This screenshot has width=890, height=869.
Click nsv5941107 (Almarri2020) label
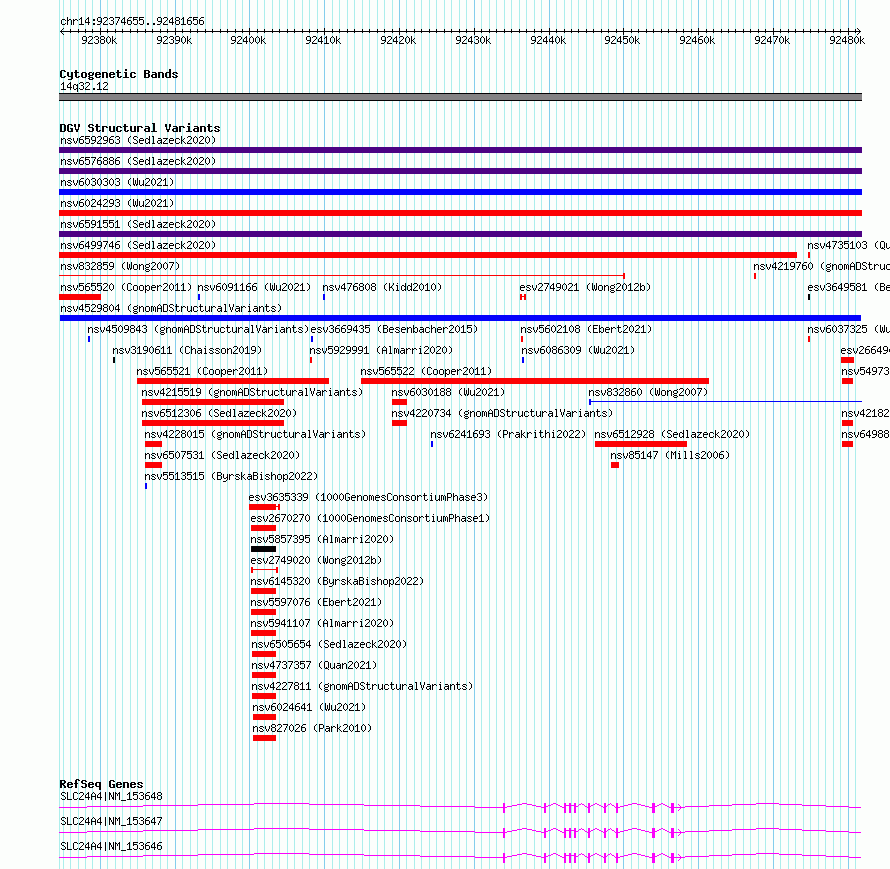point(322,623)
